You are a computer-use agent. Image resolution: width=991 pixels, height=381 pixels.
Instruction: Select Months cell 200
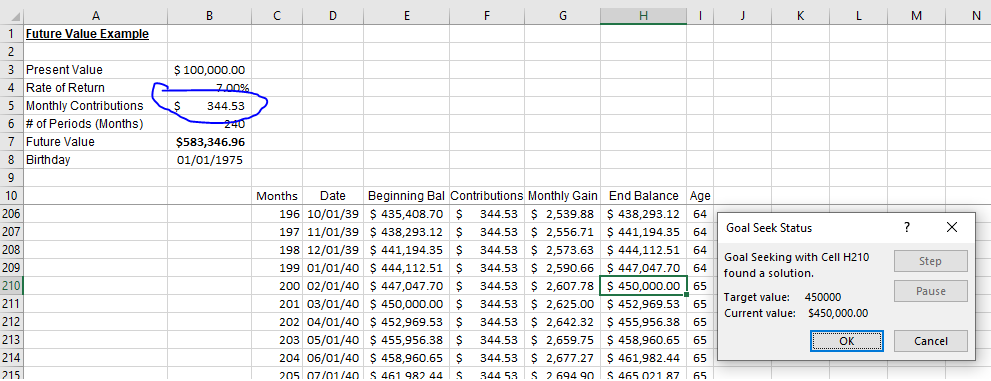pos(277,286)
